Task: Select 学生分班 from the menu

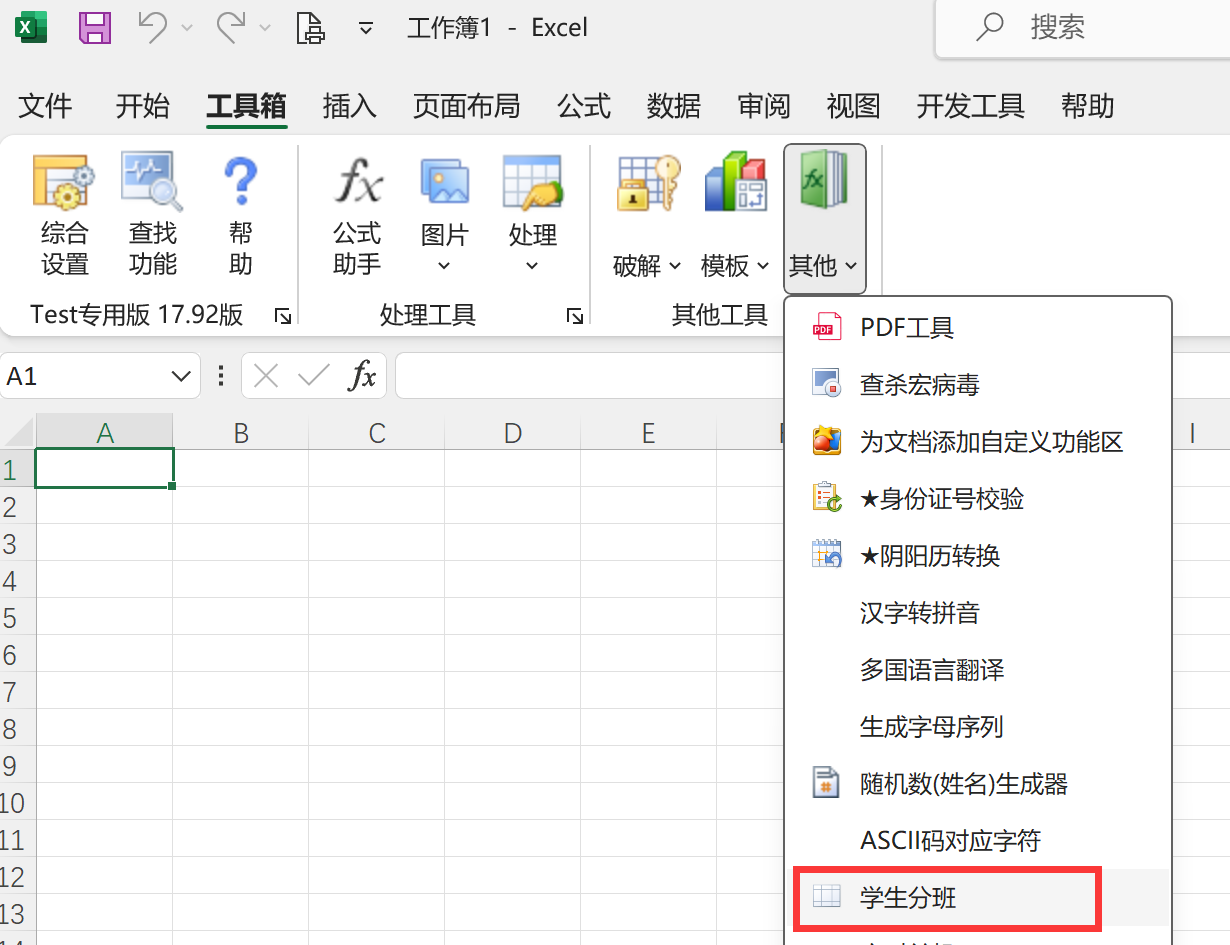Action: click(x=908, y=897)
